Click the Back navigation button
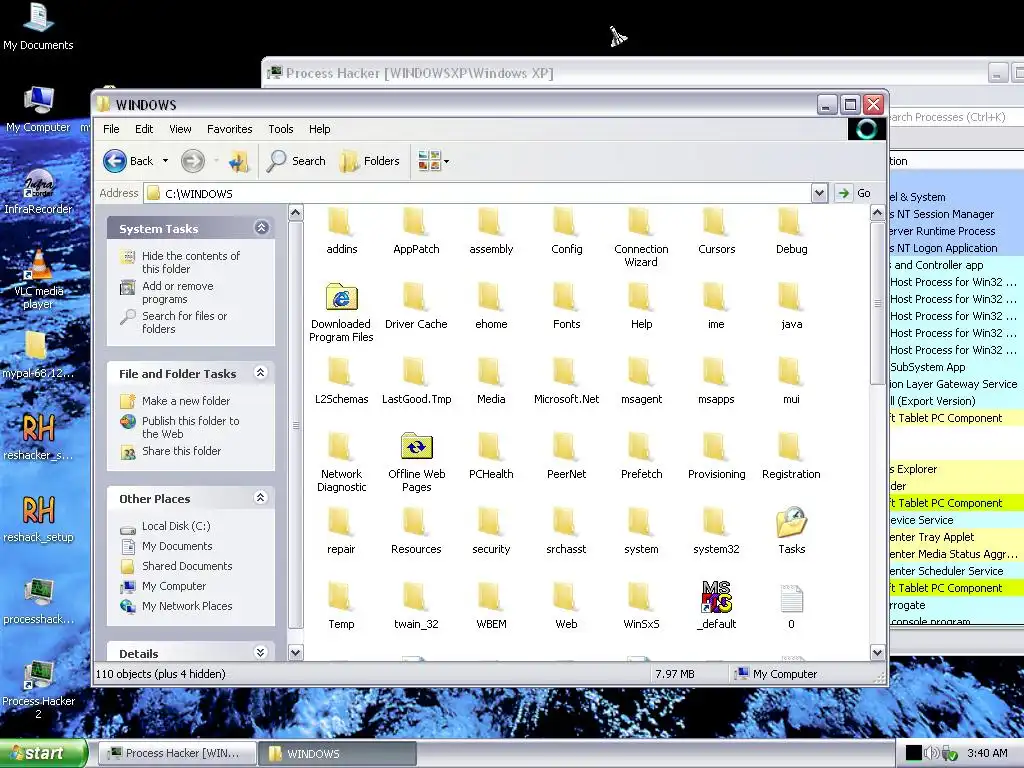Viewport: 1024px width, 768px height. click(x=129, y=161)
